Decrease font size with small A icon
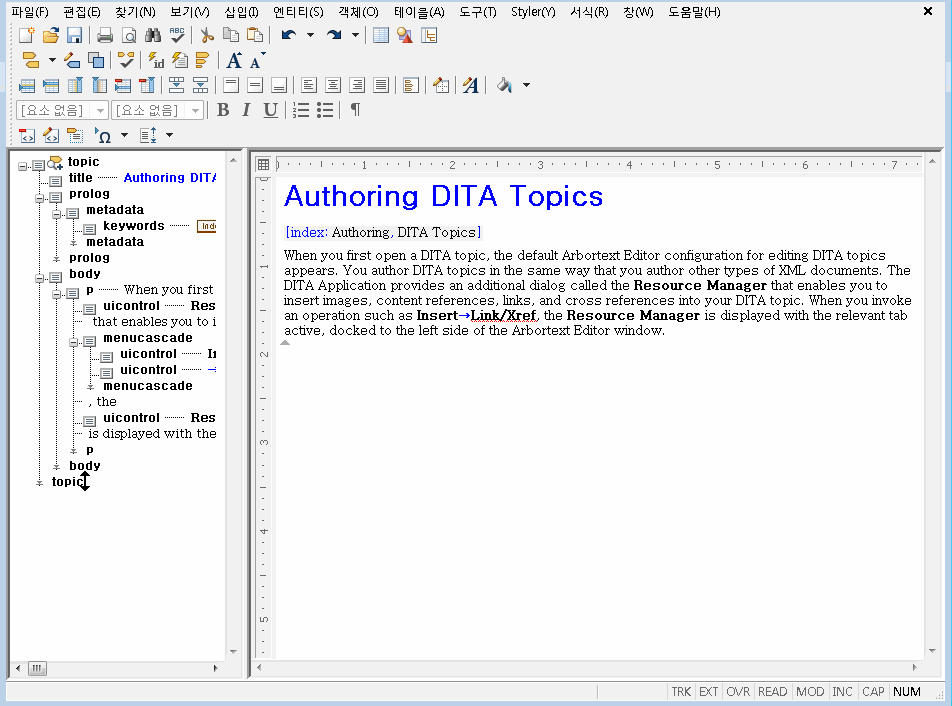 point(257,61)
